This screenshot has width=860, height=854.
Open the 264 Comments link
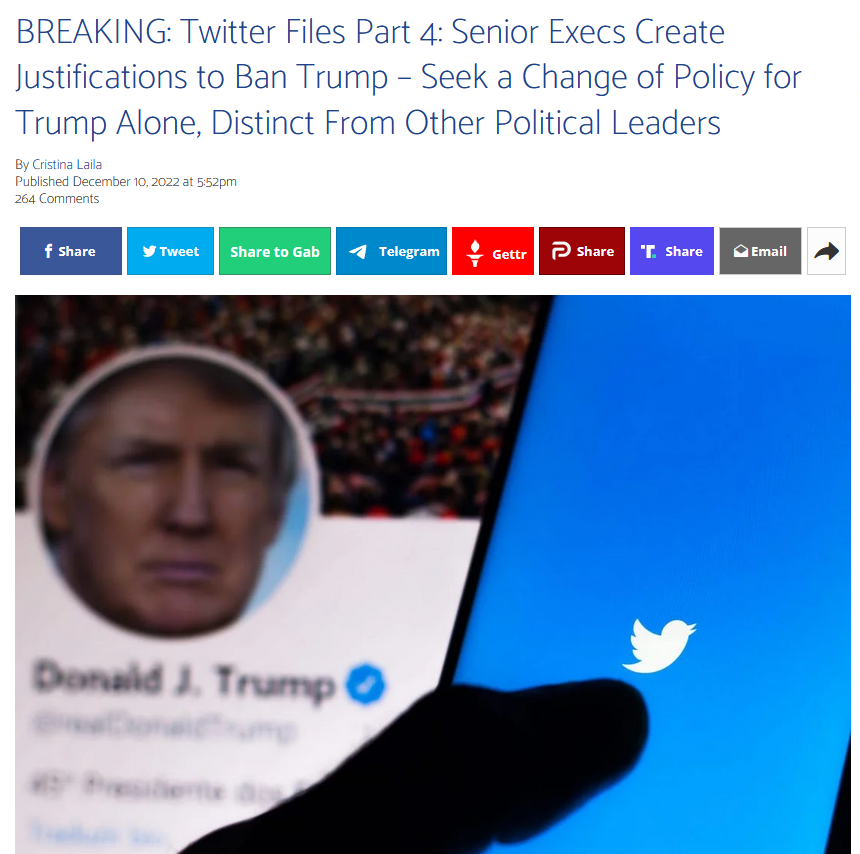57,199
